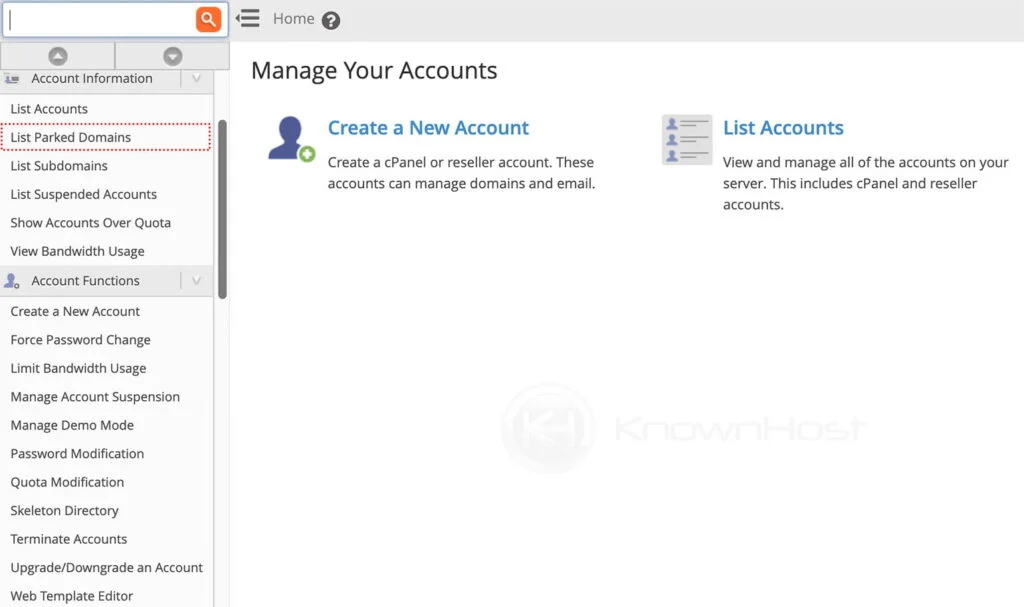Select Quota Modification
Image resolution: width=1024 pixels, height=607 pixels.
[67, 482]
